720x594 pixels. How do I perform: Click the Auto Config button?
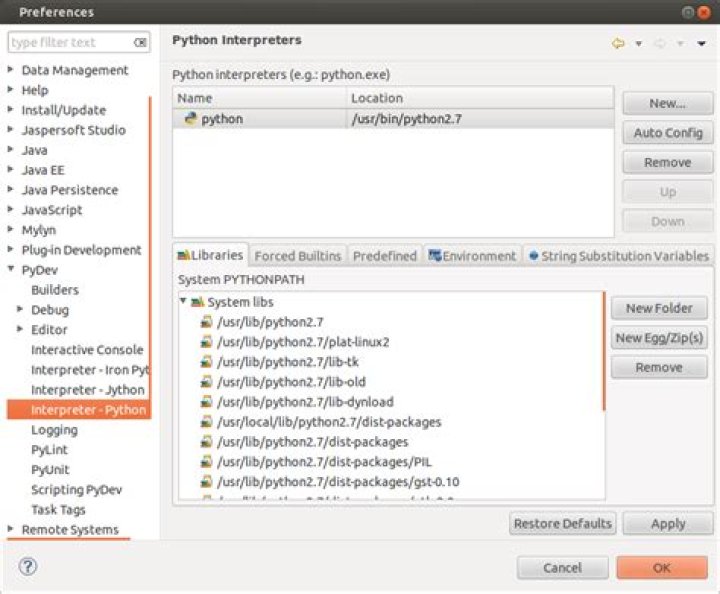(668, 133)
